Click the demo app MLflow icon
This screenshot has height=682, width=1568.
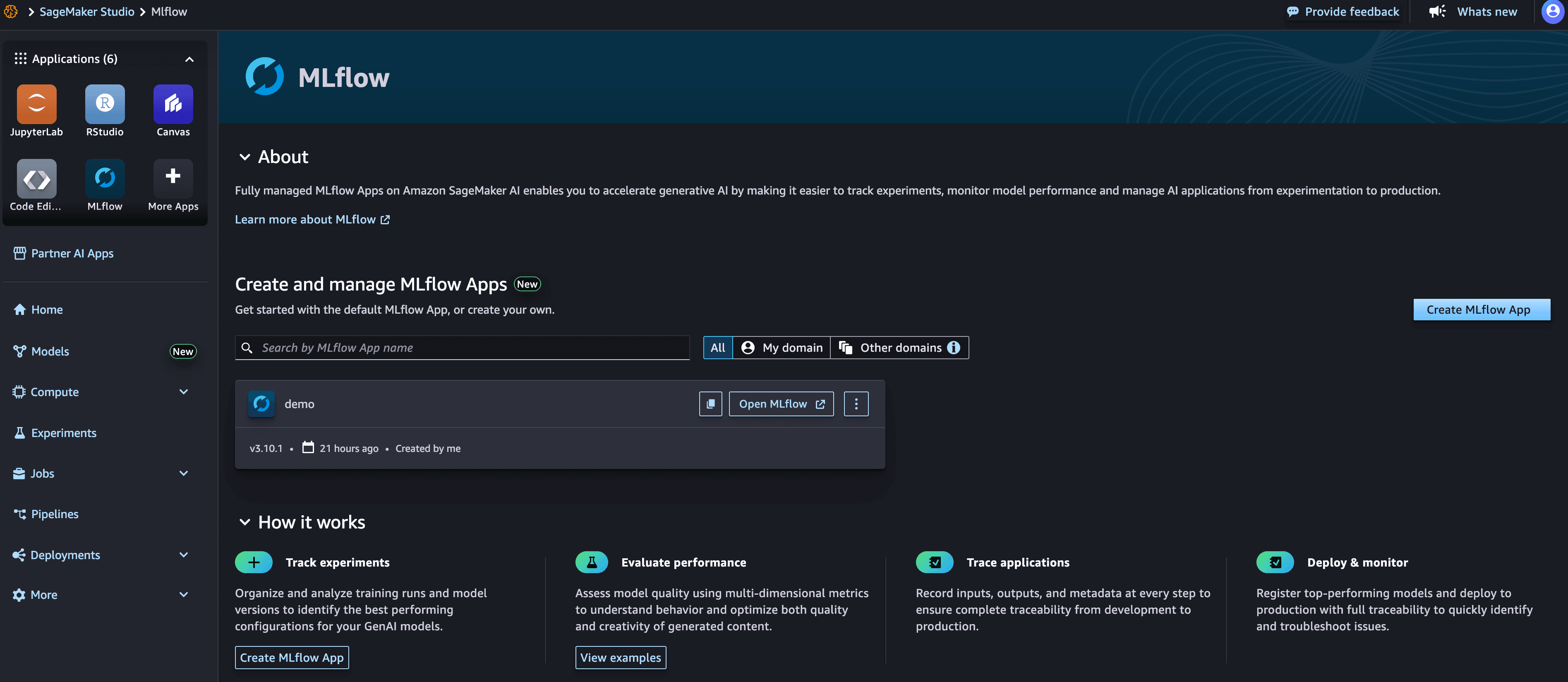[x=261, y=404]
